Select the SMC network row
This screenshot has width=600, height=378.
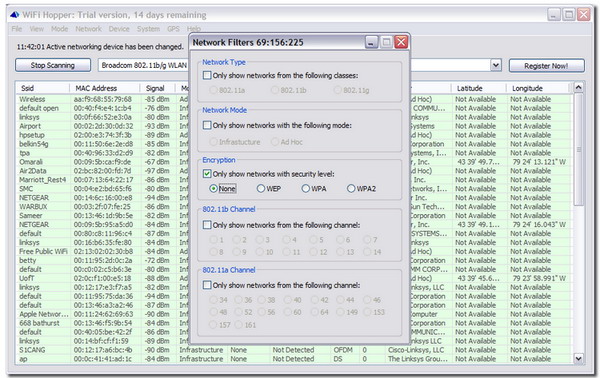click(294, 189)
